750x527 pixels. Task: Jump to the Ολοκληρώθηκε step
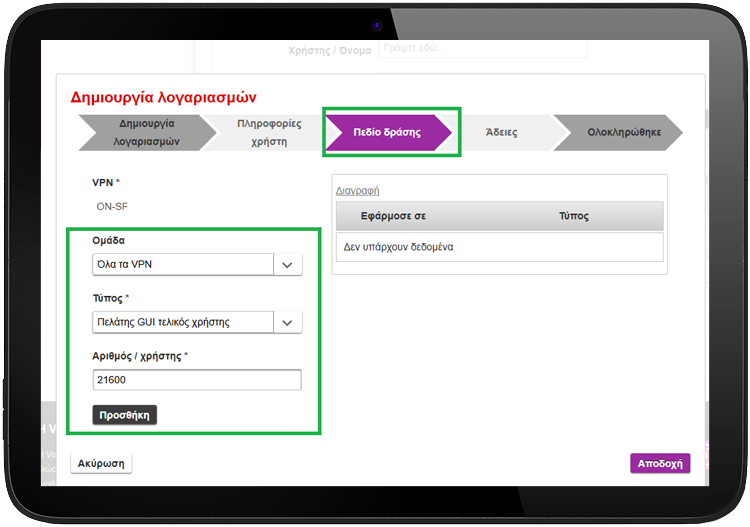624,132
